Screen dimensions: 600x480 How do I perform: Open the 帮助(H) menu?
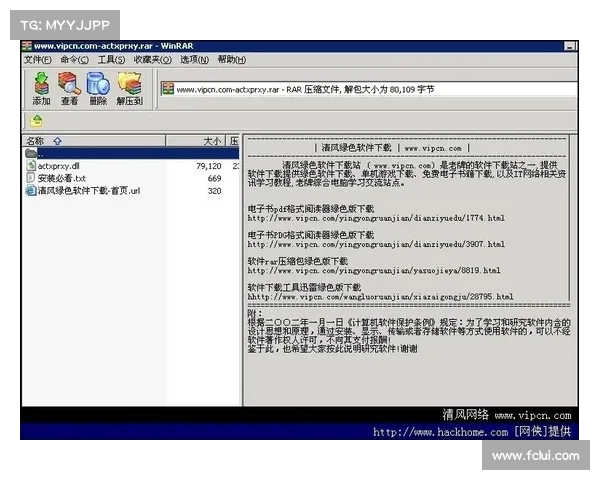232,60
